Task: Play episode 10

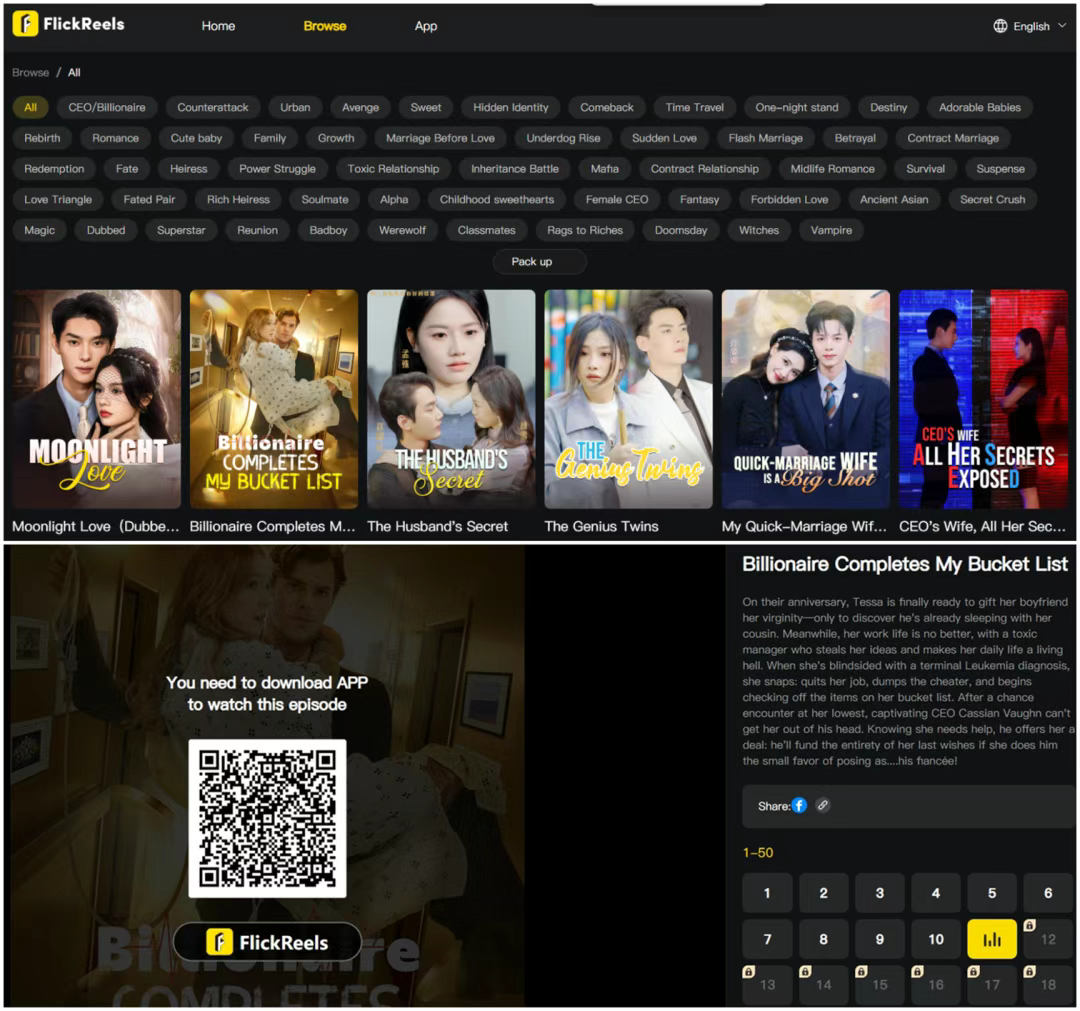Action: click(x=935, y=939)
